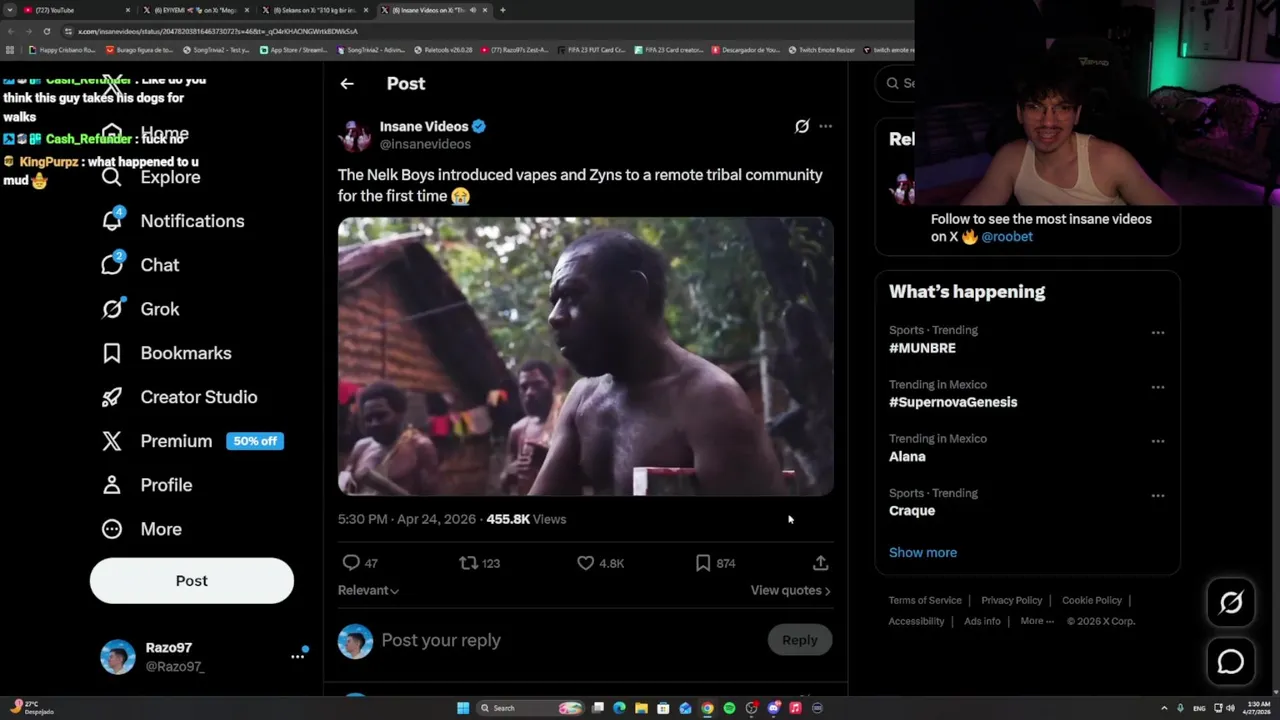1280x720 pixels.
Task: Open the @insanevideos handle link
Action: click(425, 144)
